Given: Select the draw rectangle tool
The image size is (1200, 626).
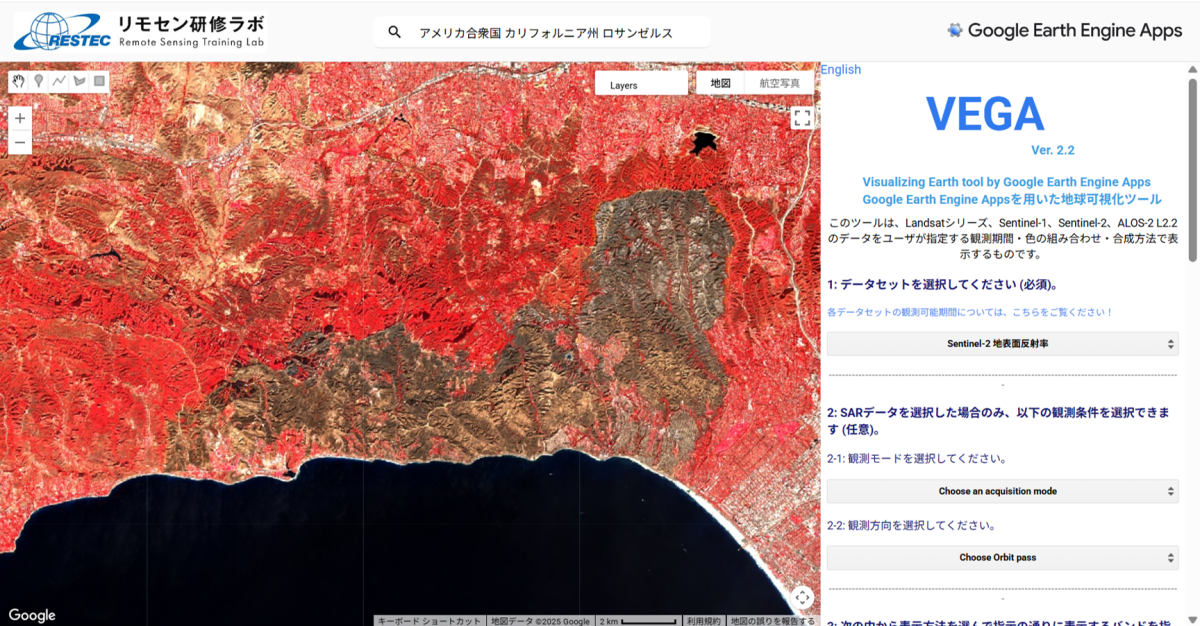Looking at the screenshot, I should coord(99,81).
